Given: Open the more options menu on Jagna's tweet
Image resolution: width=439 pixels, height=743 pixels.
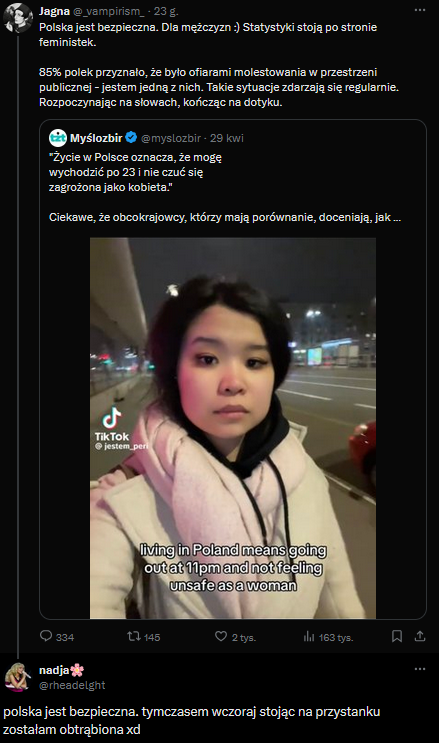Looking at the screenshot, I should click(420, 10).
